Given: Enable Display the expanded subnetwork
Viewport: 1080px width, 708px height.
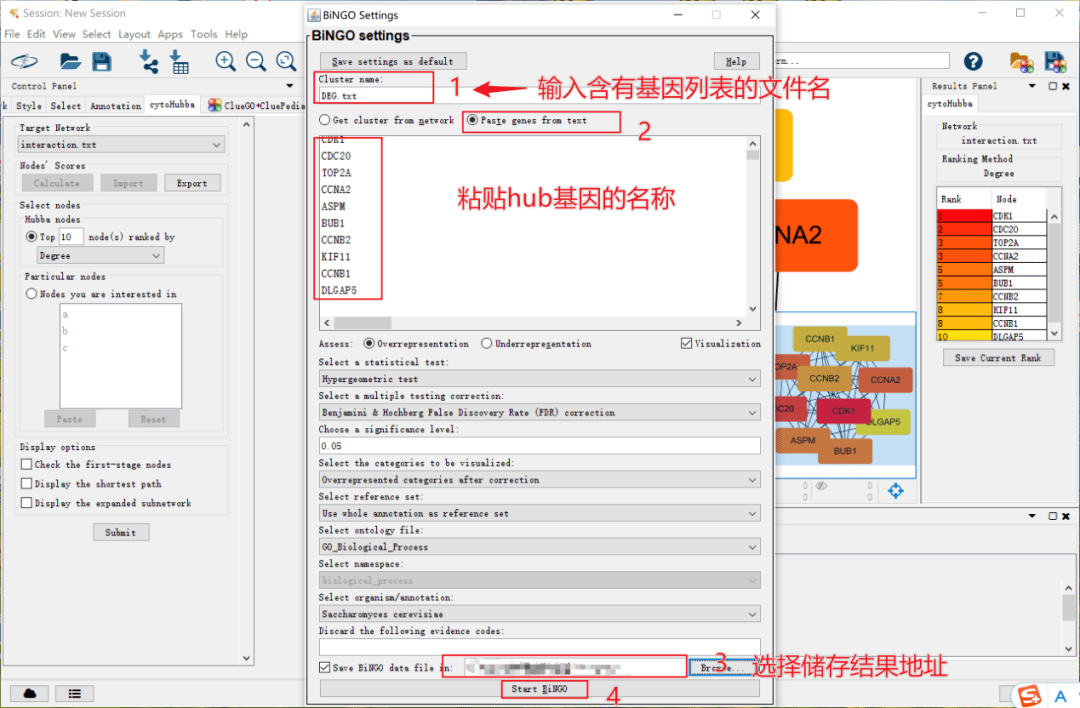Looking at the screenshot, I should (26, 503).
